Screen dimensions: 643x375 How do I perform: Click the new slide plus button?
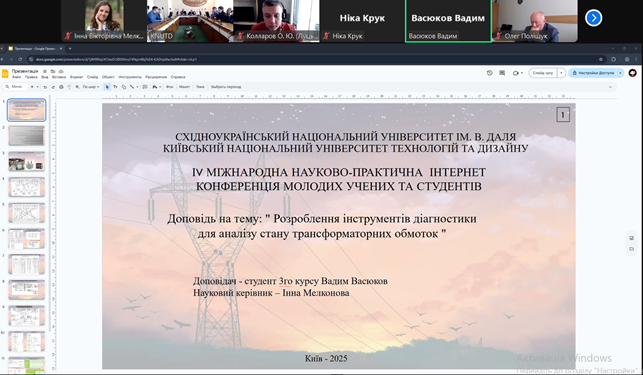[x=32, y=87]
